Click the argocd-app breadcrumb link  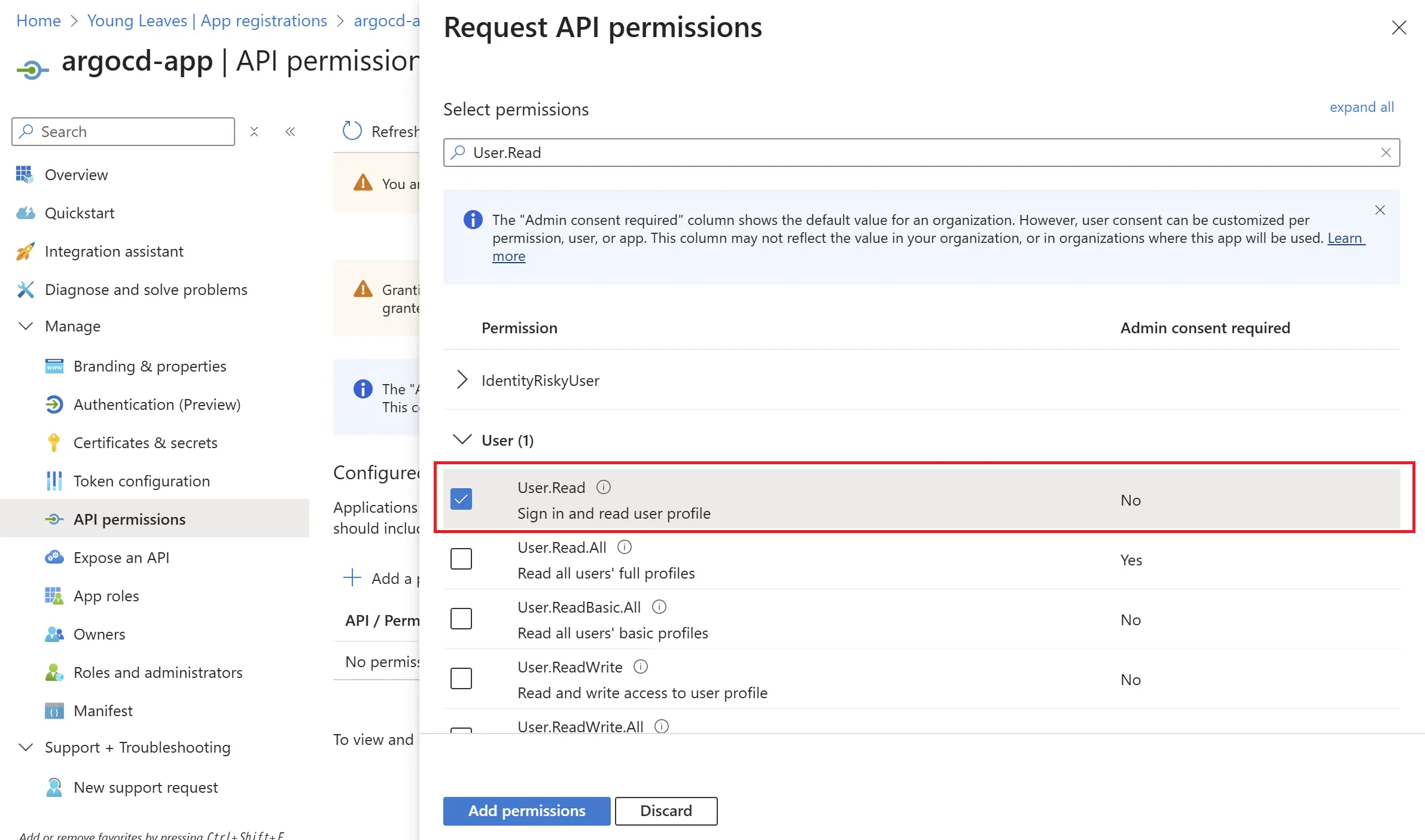(x=386, y=20)
